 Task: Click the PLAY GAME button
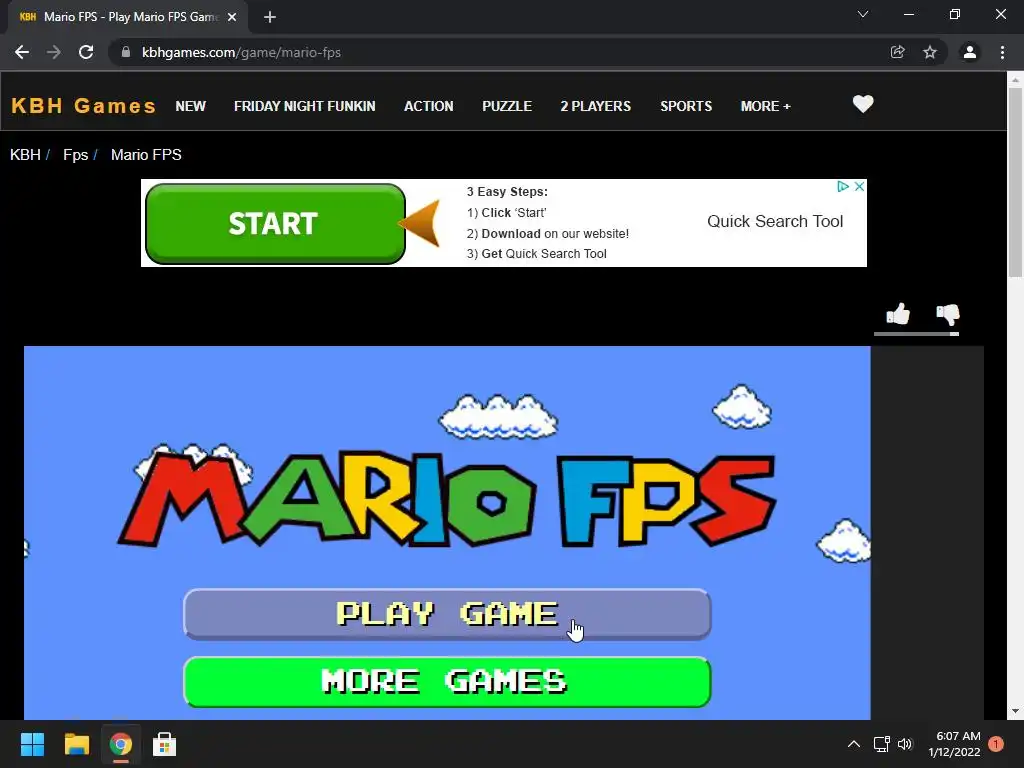click(447, 614)
